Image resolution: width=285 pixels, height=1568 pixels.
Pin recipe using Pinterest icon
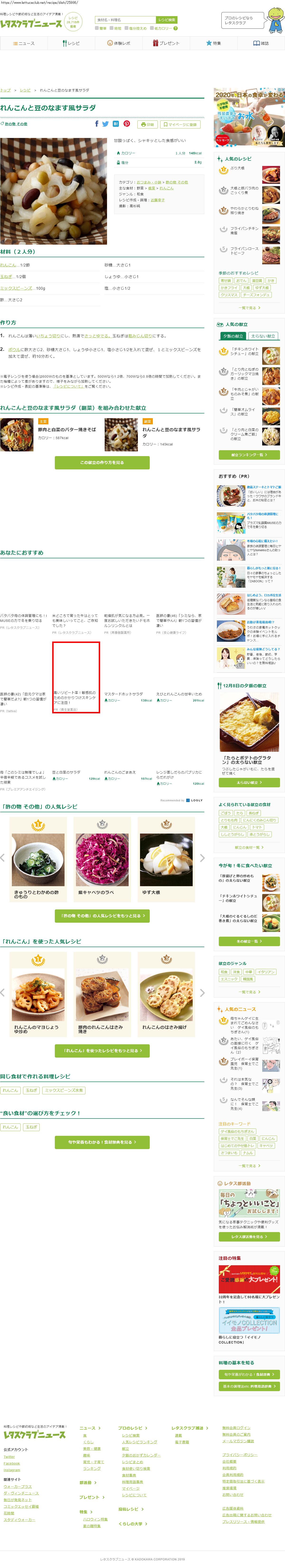click(x=127, y=124)
